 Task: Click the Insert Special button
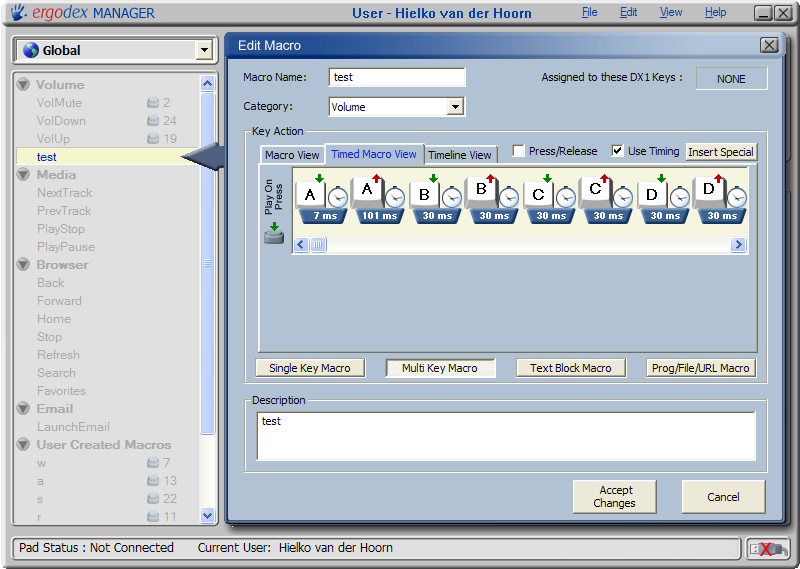720,152
